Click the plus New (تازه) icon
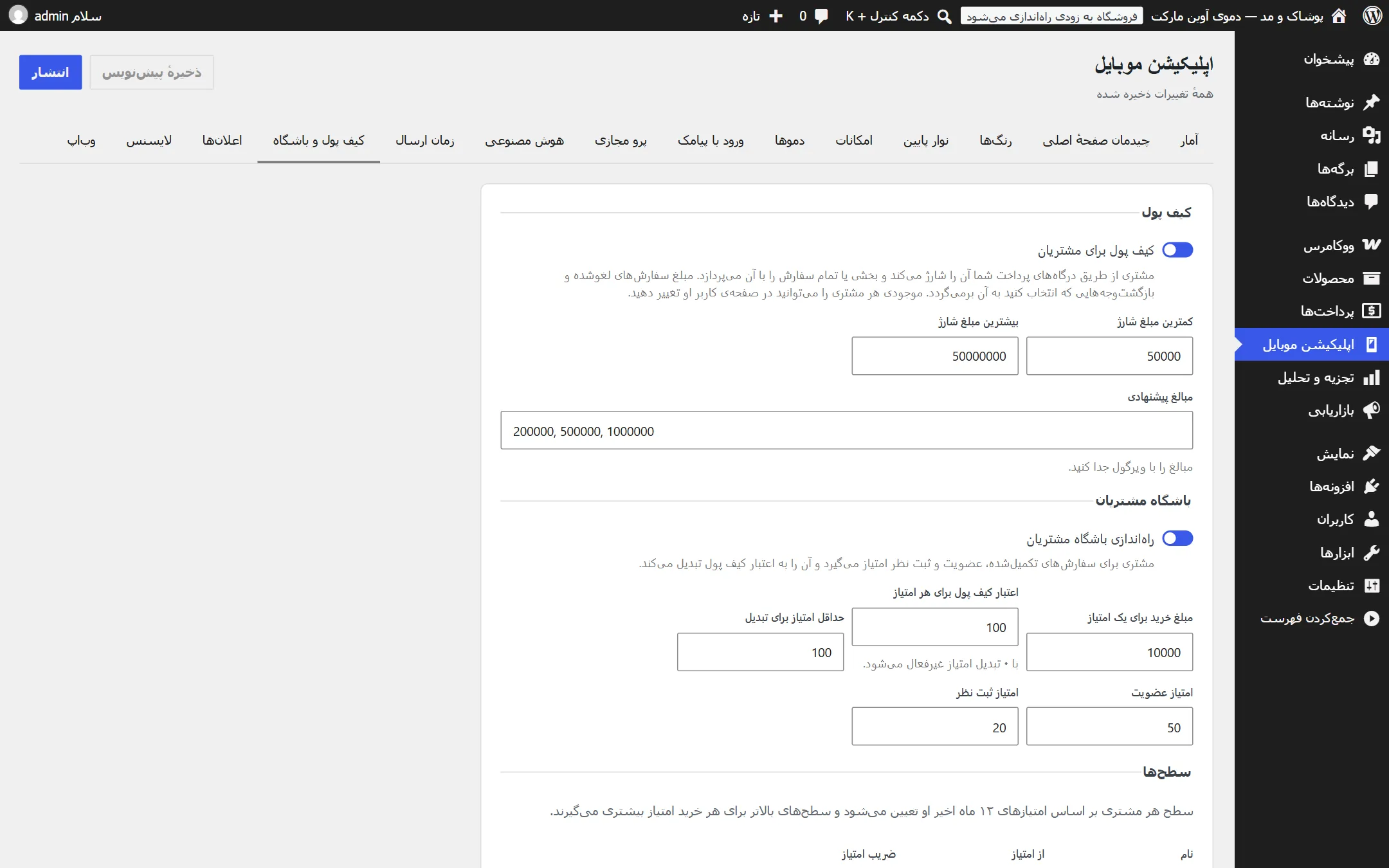This screenshot has width=1389, height=868. (x=776, y=16)
